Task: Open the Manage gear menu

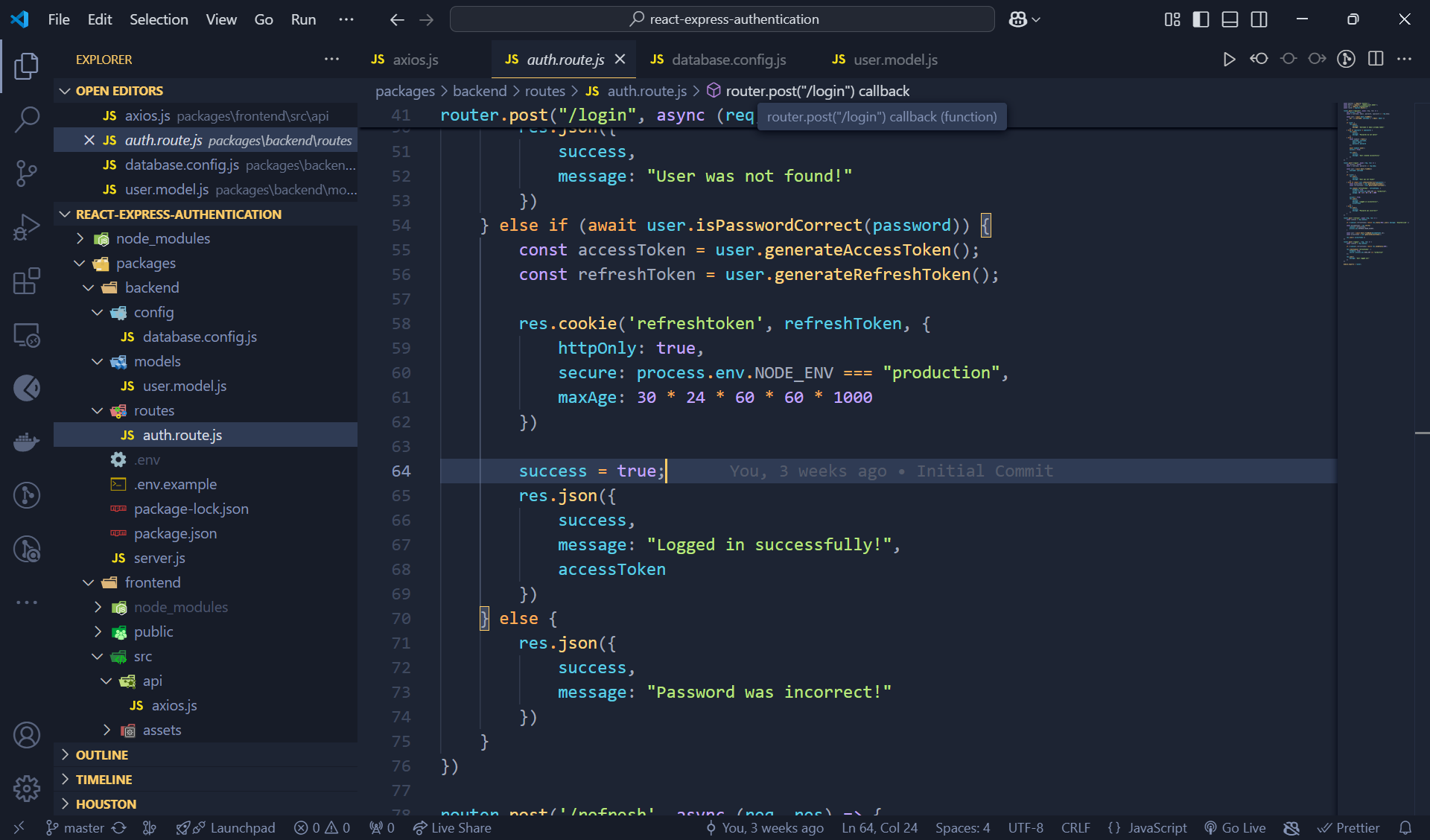Action: click(x=27, y=788)
